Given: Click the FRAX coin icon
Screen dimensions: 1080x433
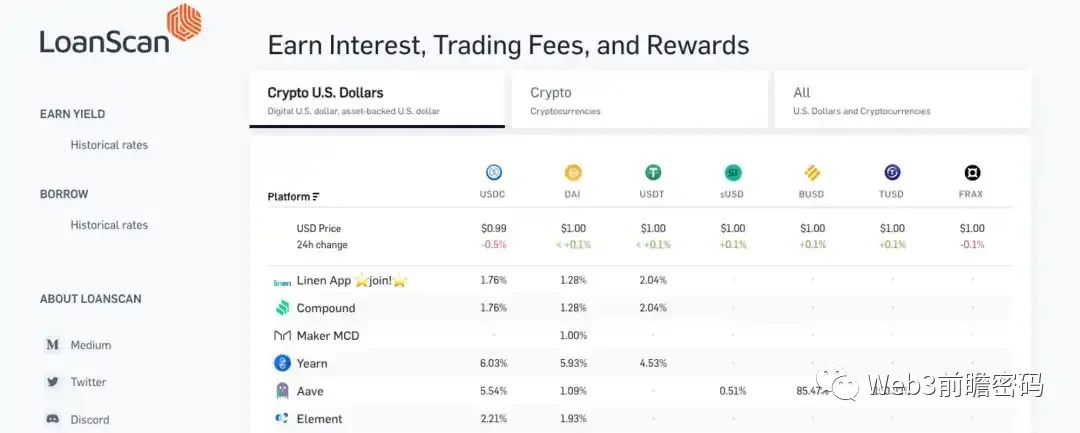Looking at the screenshot, I should (x=972, y=172).
